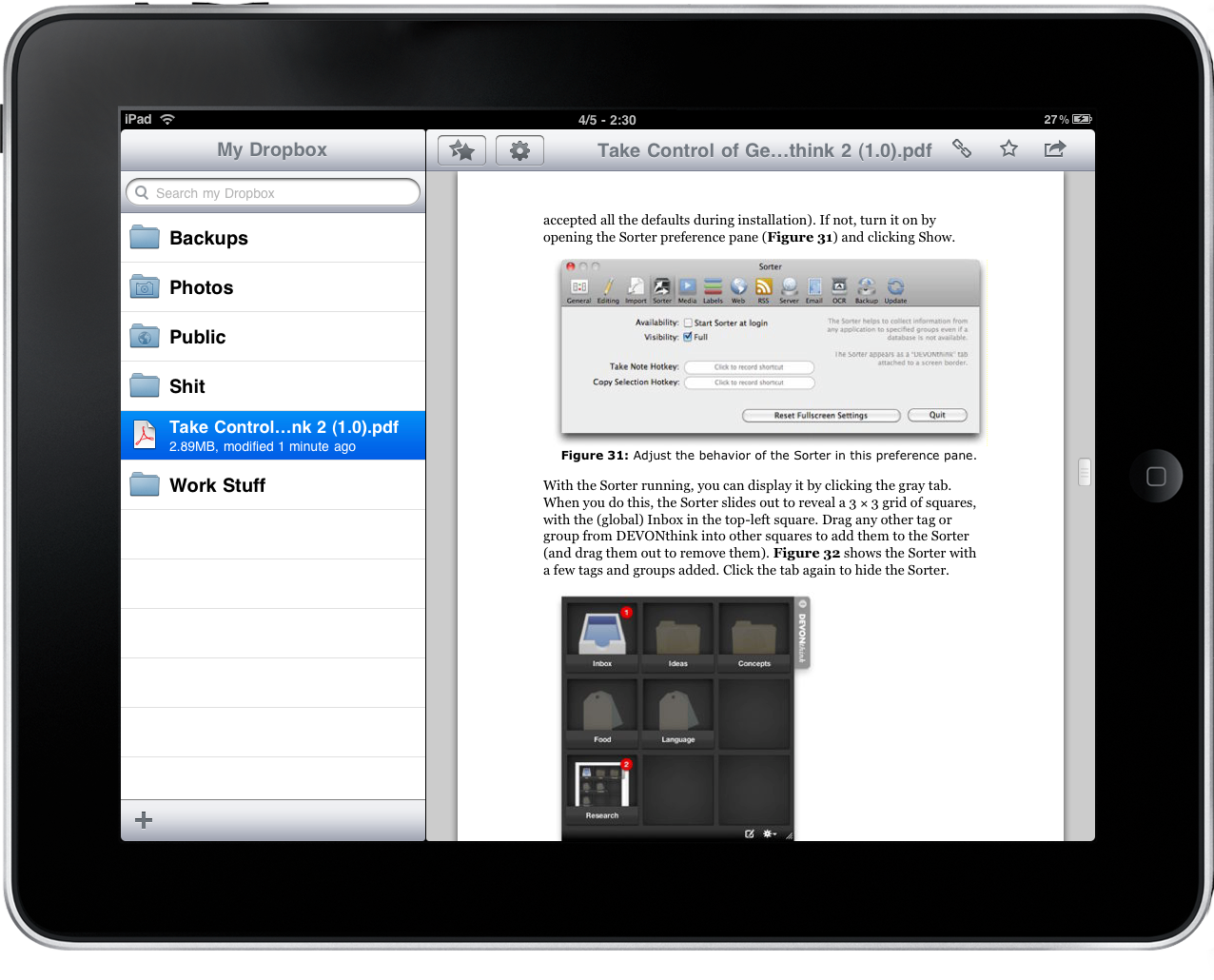1214x980 pixels.
Task: Click Take Note Hotkey shortcut field
Action: click(749, 366)
